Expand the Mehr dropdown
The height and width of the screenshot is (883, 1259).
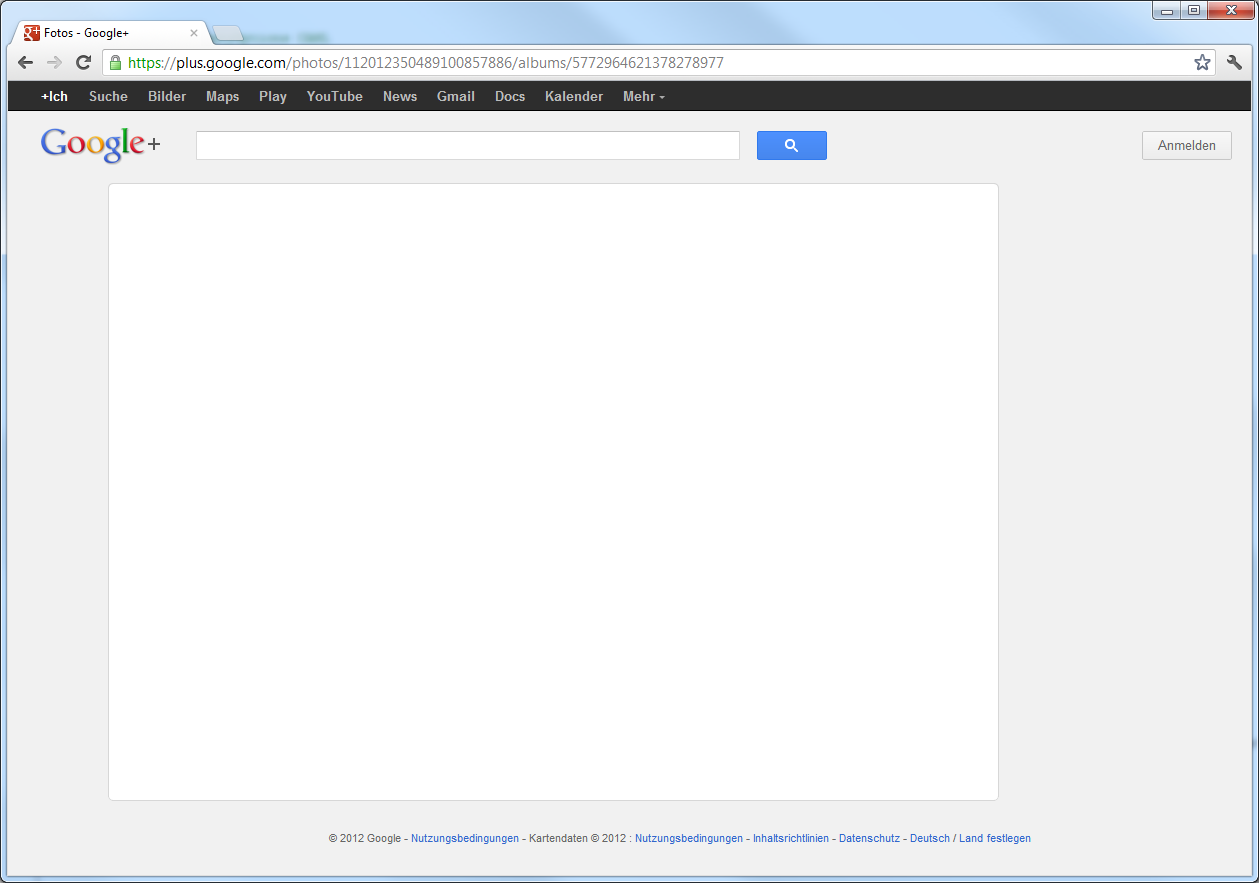[643, 97]
